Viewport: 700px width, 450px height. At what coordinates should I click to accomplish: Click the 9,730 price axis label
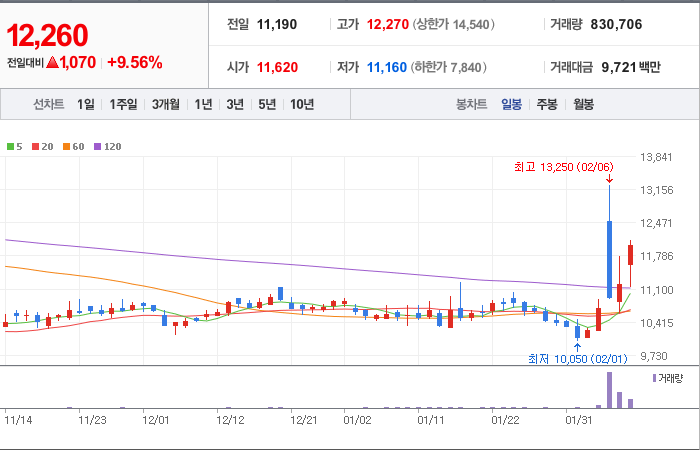pos(656,356)
